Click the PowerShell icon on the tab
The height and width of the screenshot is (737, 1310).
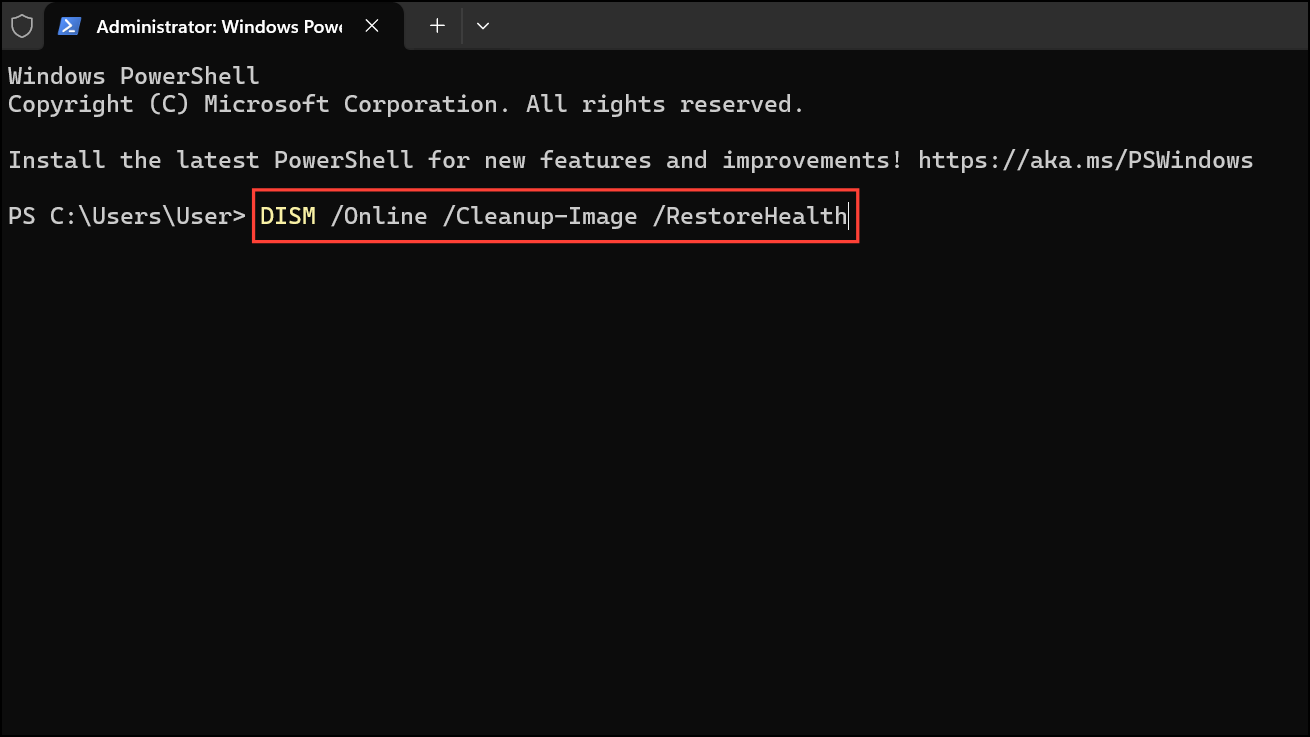click(x=69, y=26)
